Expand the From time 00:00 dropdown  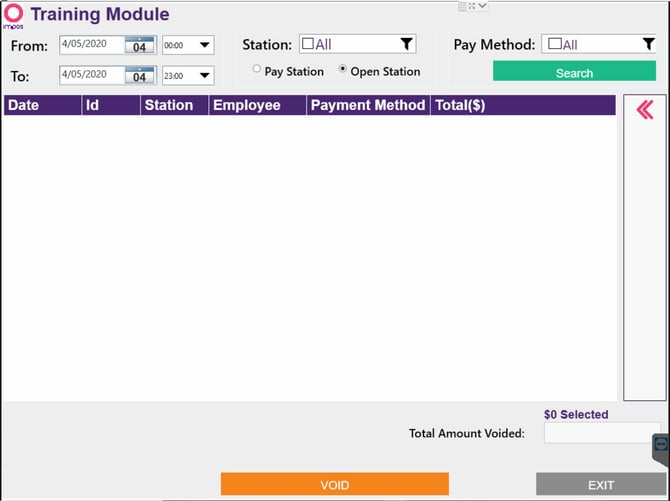(x=188, y=45)
